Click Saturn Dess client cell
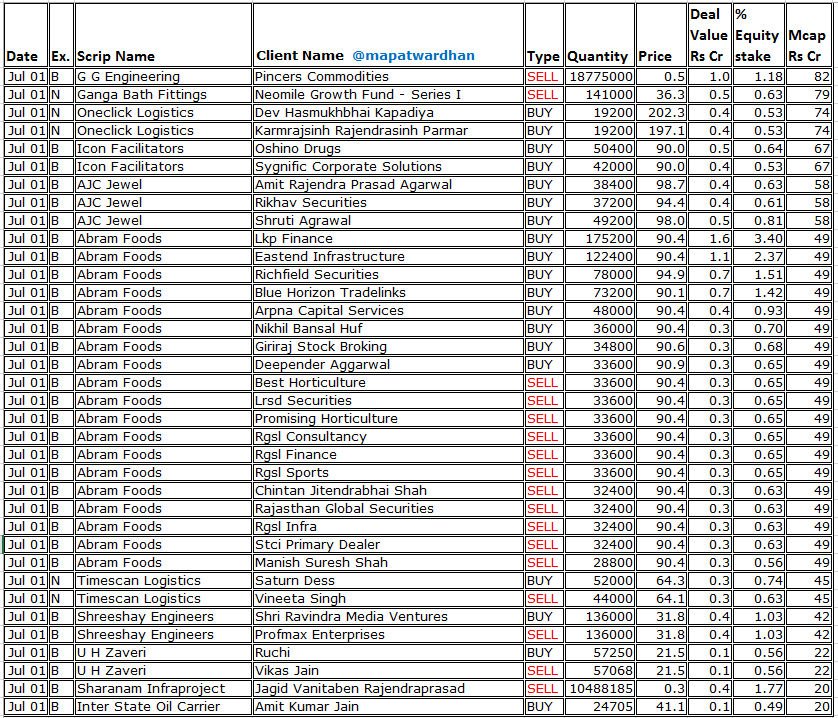The image size is (838, 718). pos(389,581)
